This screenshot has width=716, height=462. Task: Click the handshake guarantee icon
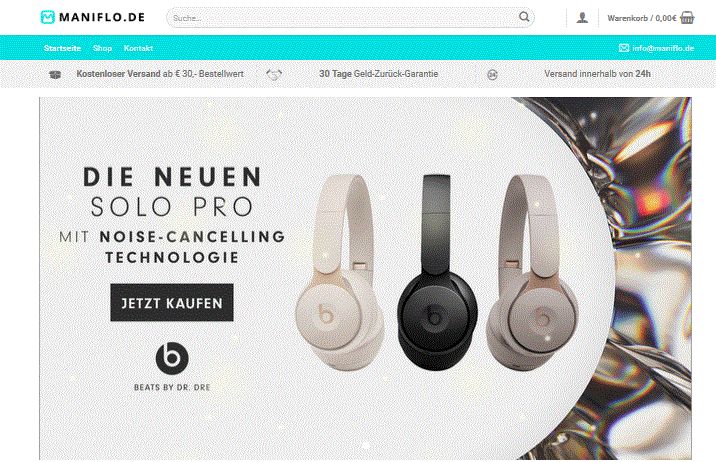point(274,74)
